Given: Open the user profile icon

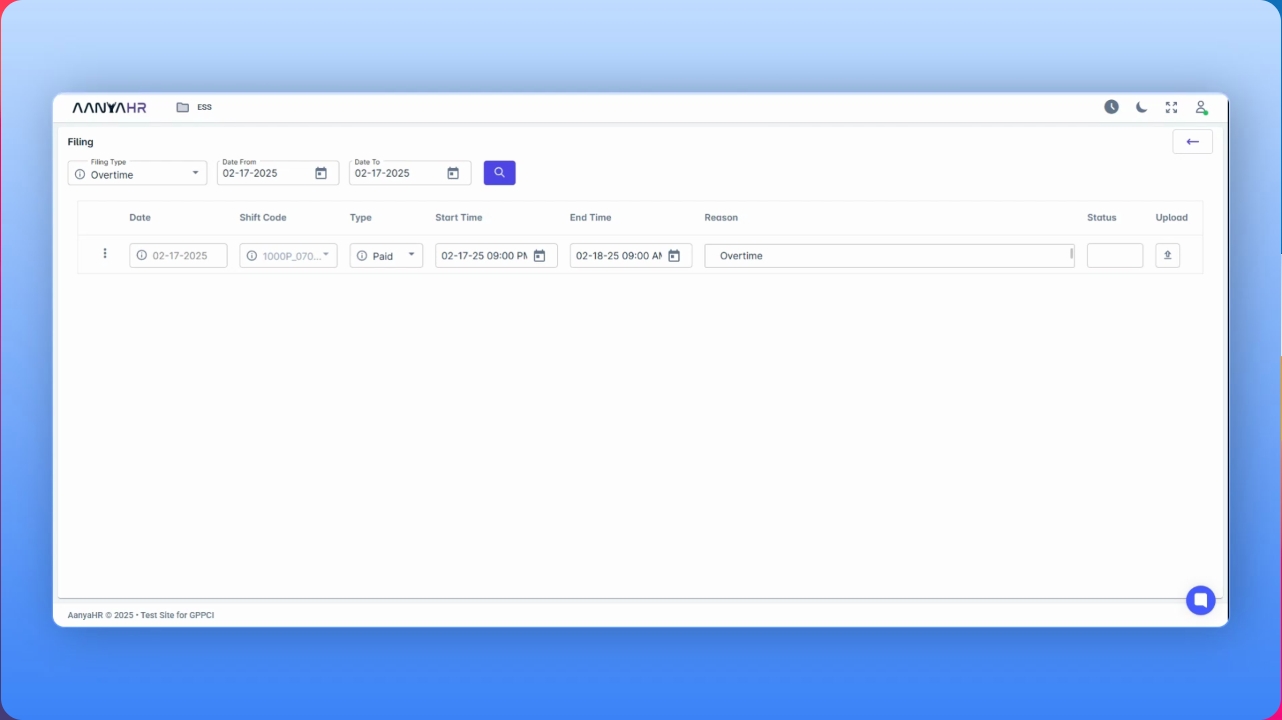Looking at the screenshot, I should click(x=1202, y=107).
